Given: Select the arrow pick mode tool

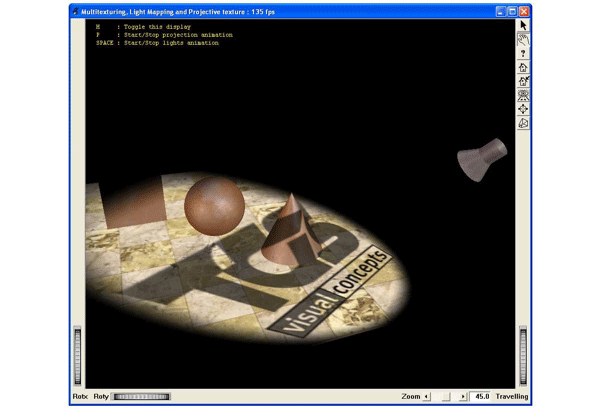Looking at the screenshot, I should [x=523, y=24].
